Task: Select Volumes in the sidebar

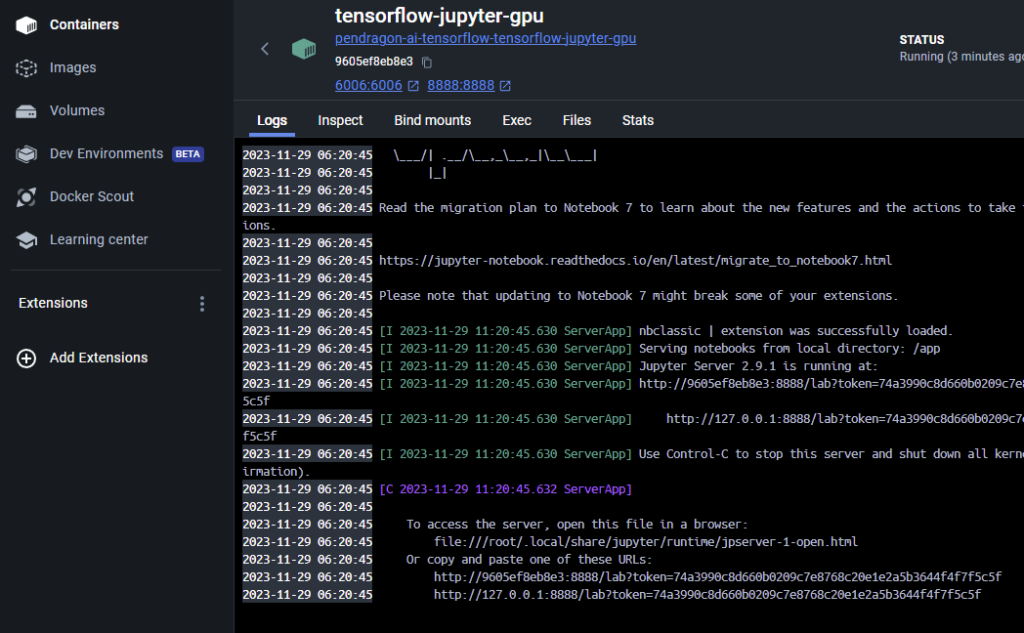Action: pos(77,111)
